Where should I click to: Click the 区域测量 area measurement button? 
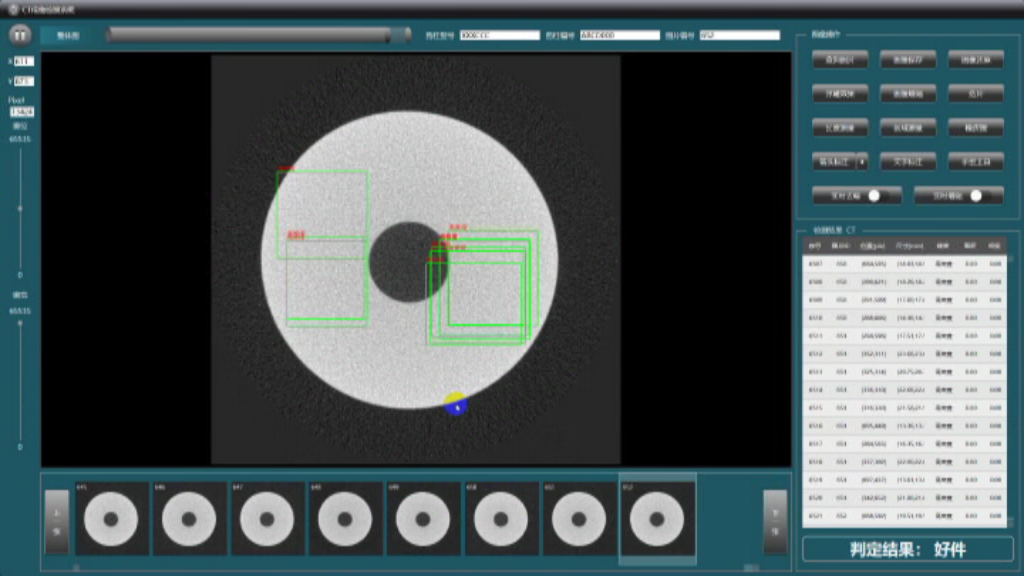(907, 127)
